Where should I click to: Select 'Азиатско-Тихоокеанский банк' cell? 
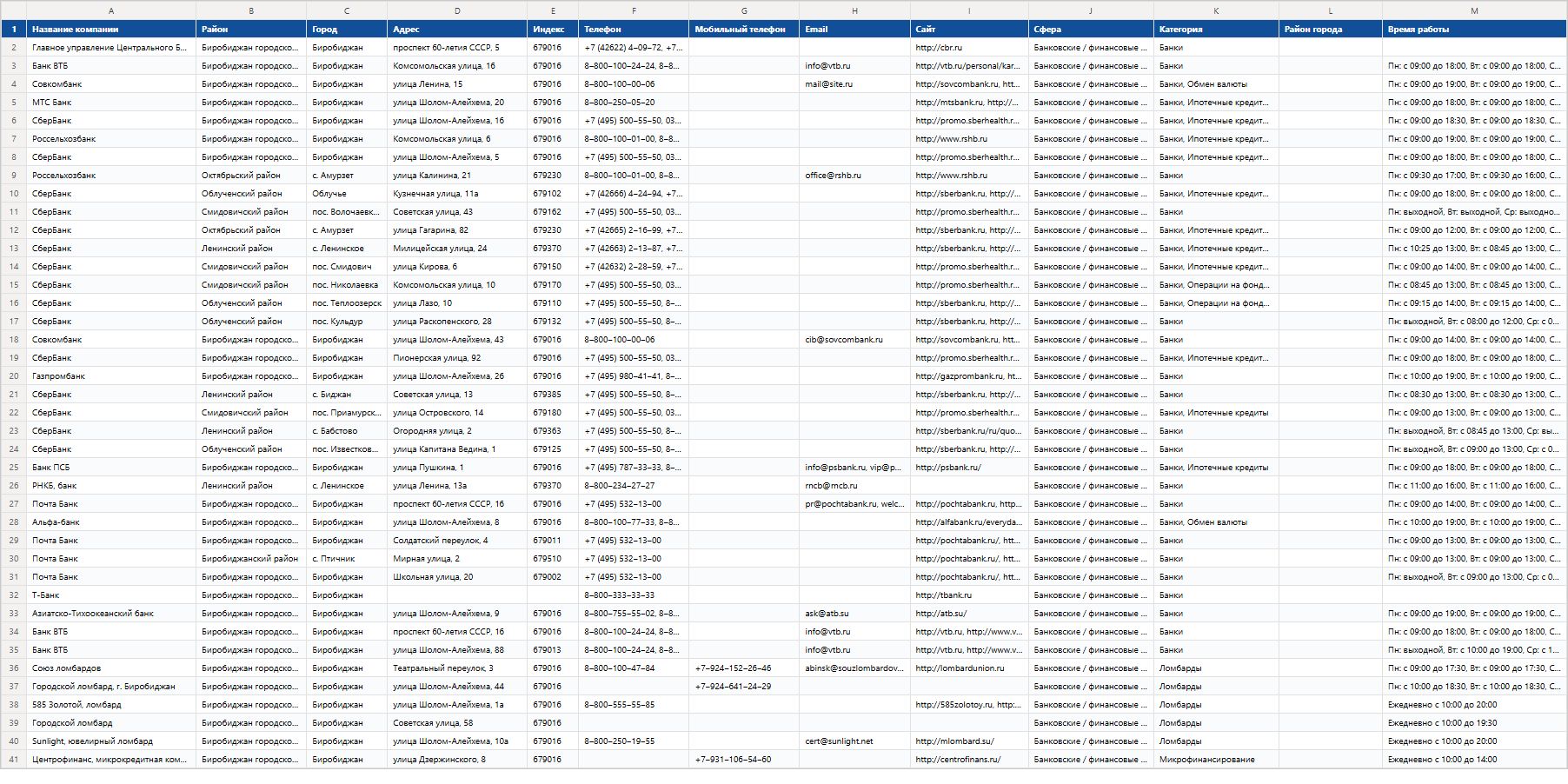click(111, 614)
